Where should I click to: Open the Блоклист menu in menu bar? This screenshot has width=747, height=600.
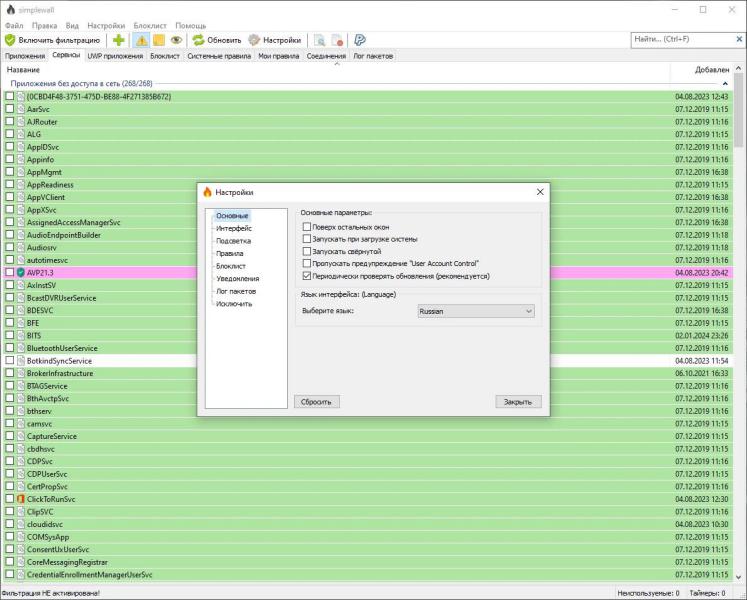tap(150, 25)
